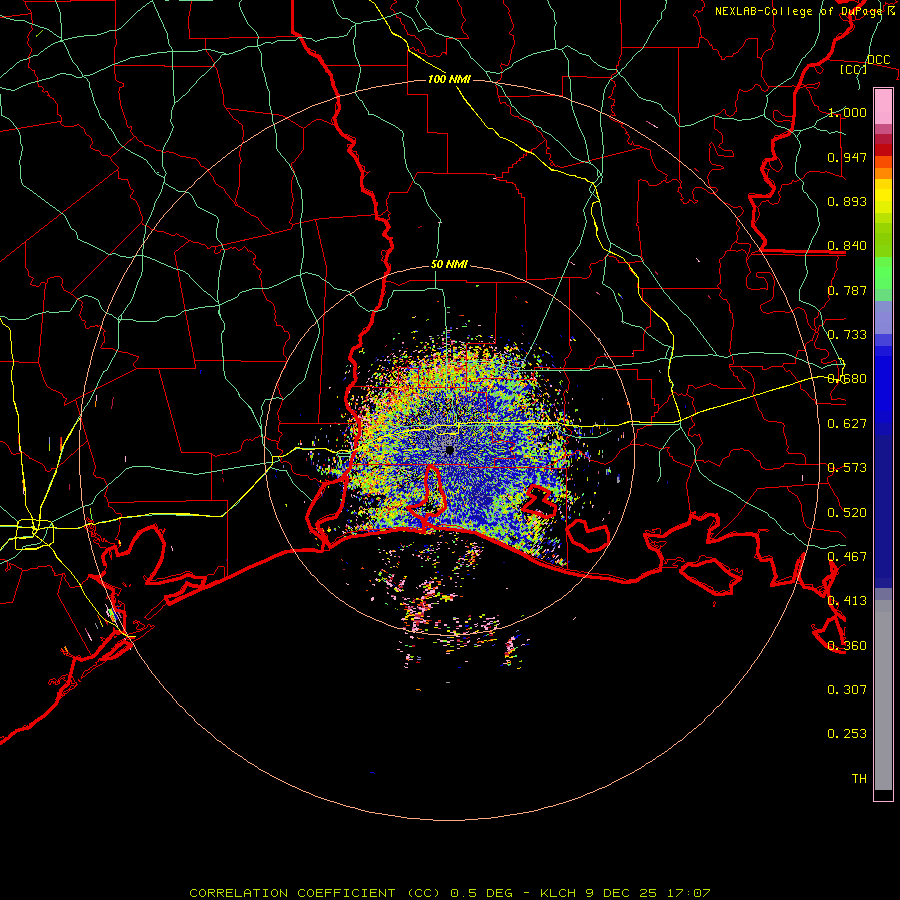Select the 0.520 scale value

pos(847,513)
